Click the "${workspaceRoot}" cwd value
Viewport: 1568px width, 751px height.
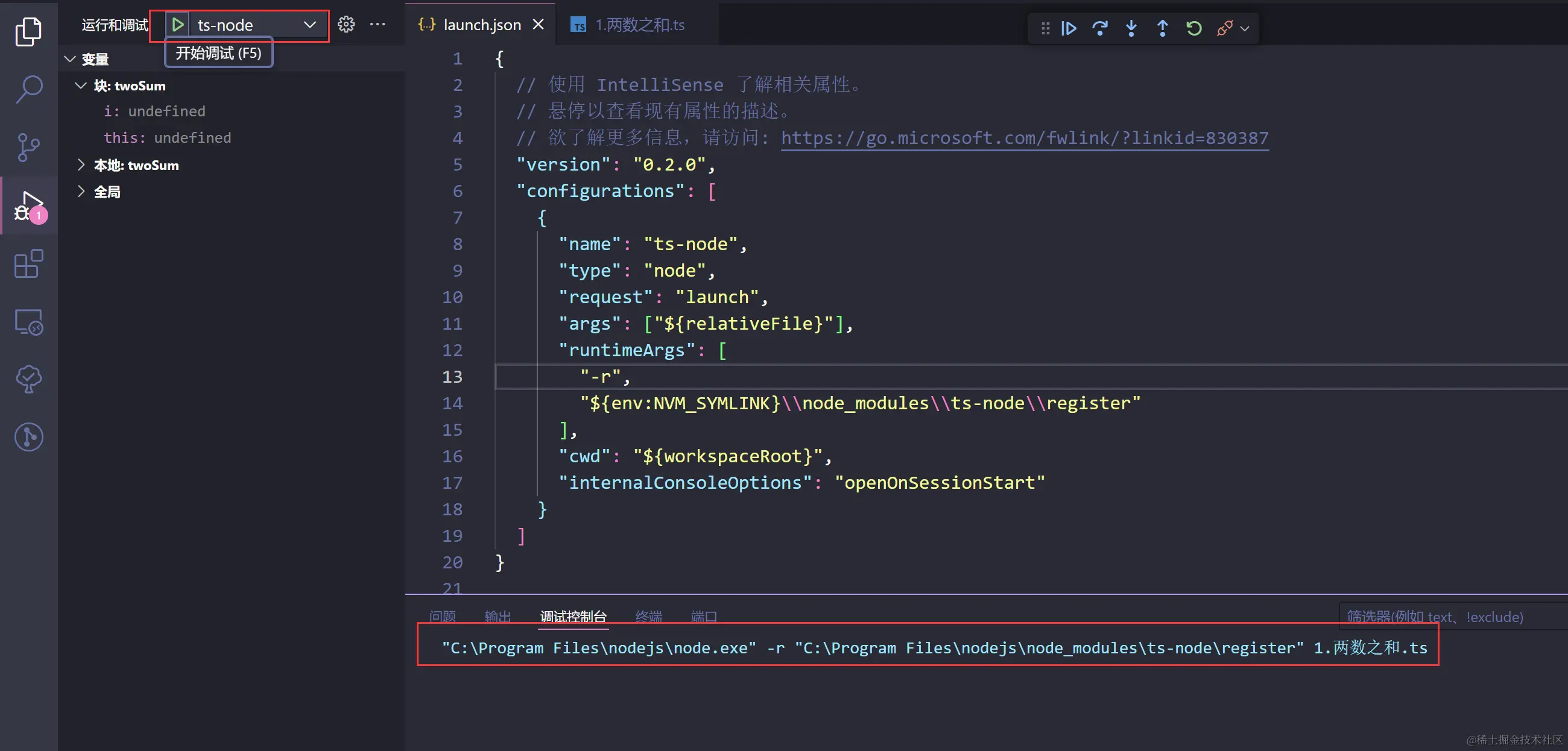727,456
